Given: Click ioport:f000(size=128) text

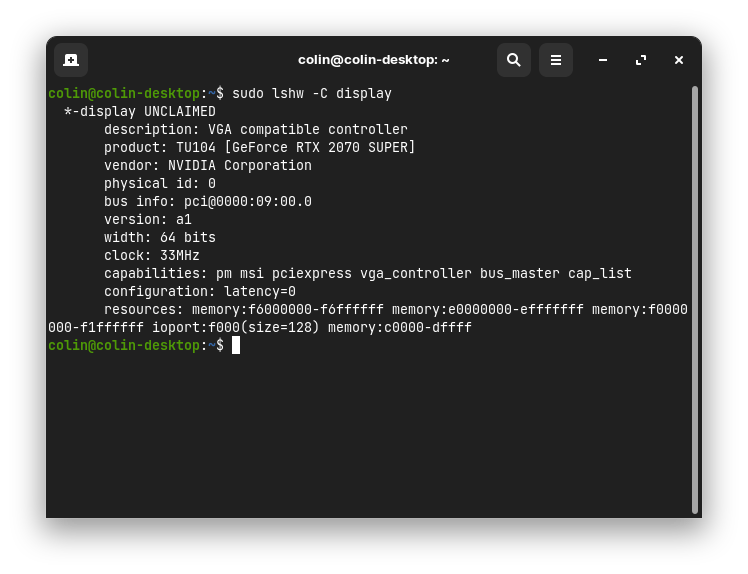Looking at the screenshot, I should click(235, 328).
